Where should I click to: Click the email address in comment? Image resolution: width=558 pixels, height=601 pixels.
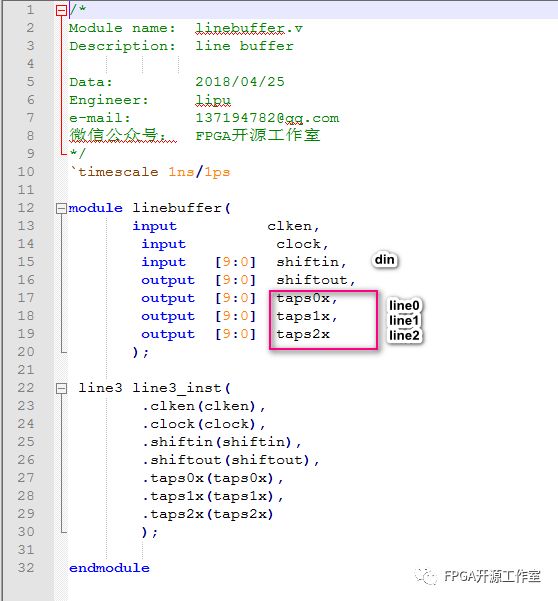[267, 118]
